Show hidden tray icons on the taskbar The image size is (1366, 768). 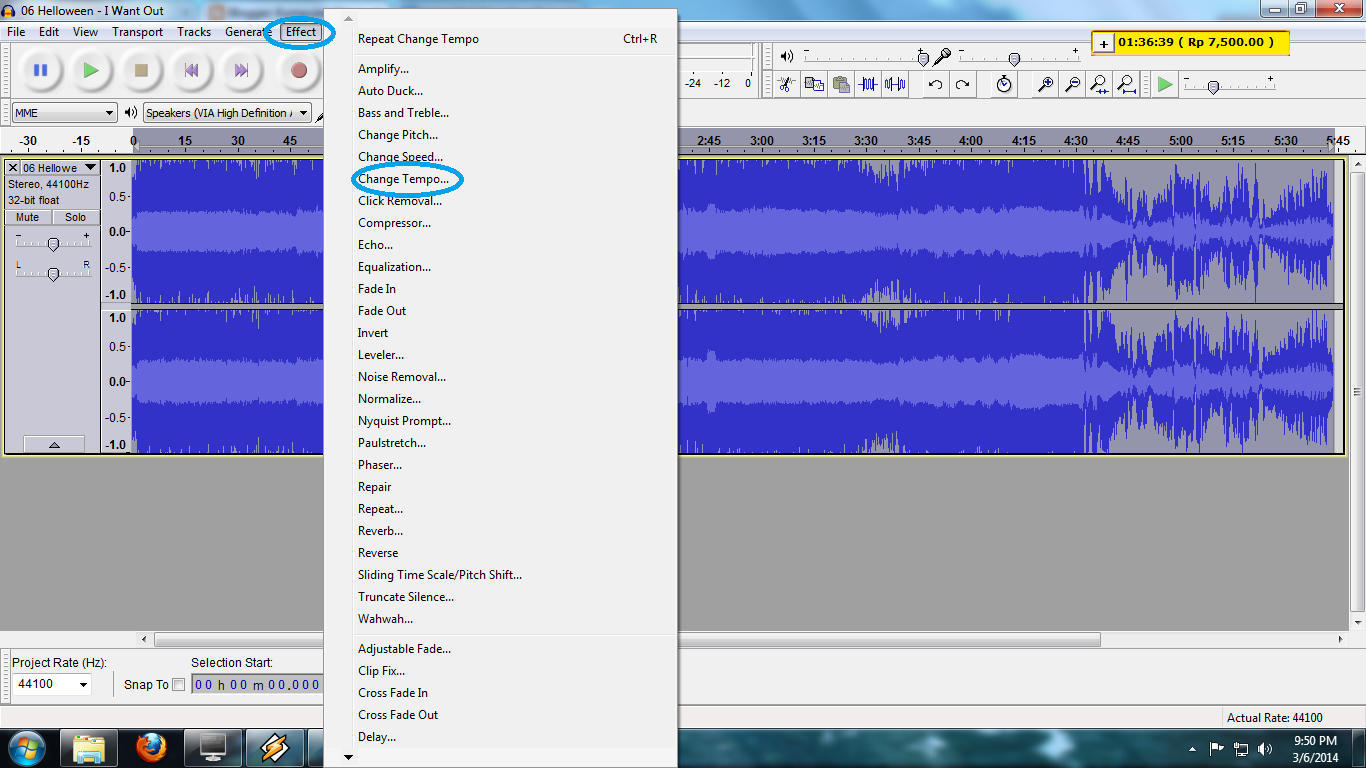click(x=1193, y=748)
